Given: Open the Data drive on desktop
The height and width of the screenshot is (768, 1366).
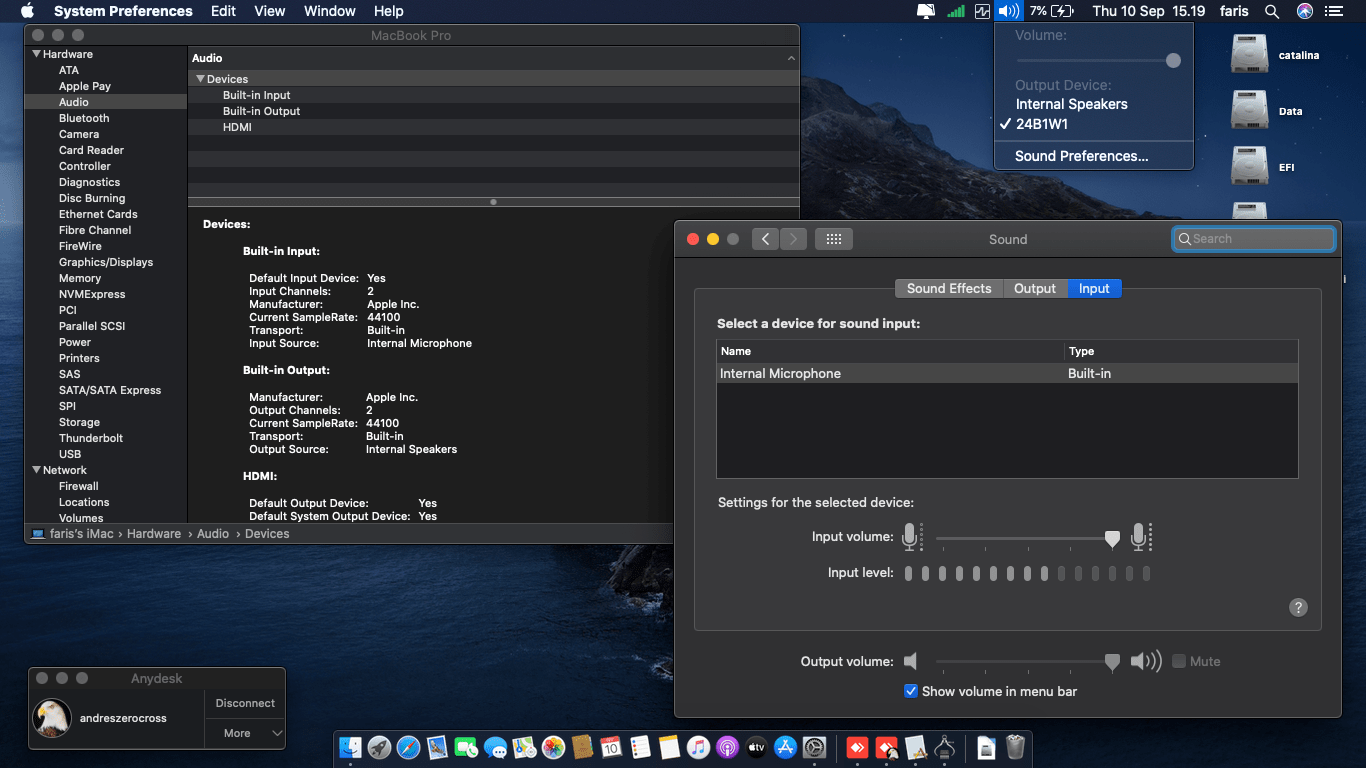Looking at the screenshot, I should (x=1250, y=111).
